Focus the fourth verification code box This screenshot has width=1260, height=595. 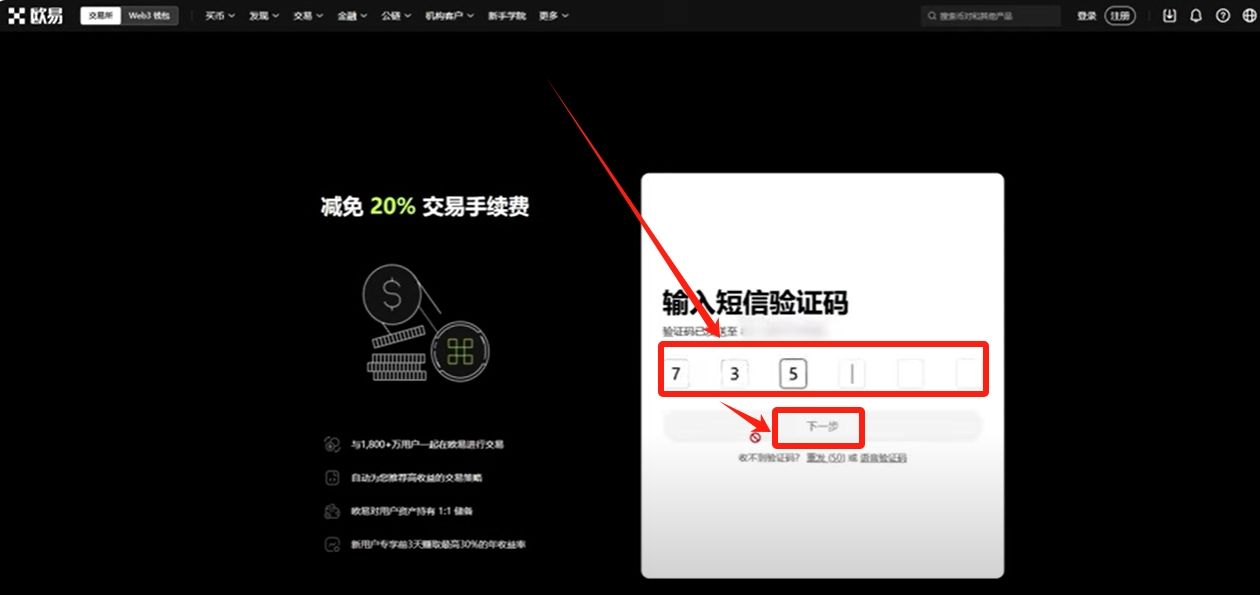(x=852, y=374)
